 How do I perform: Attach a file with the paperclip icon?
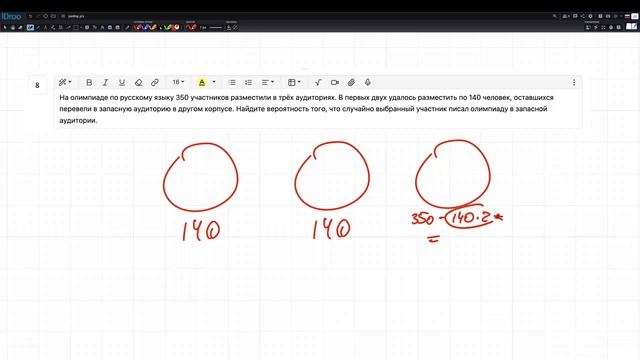point(351,82)
